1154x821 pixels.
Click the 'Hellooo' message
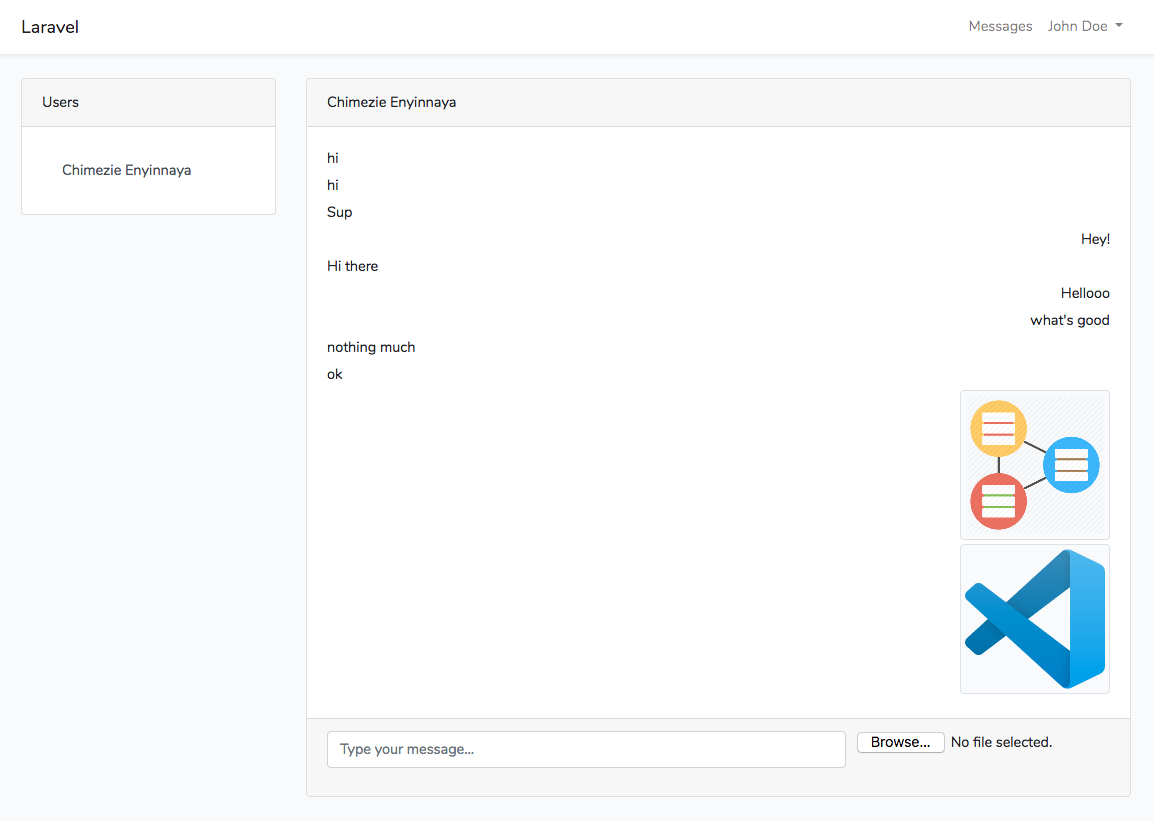(1085, 294)
